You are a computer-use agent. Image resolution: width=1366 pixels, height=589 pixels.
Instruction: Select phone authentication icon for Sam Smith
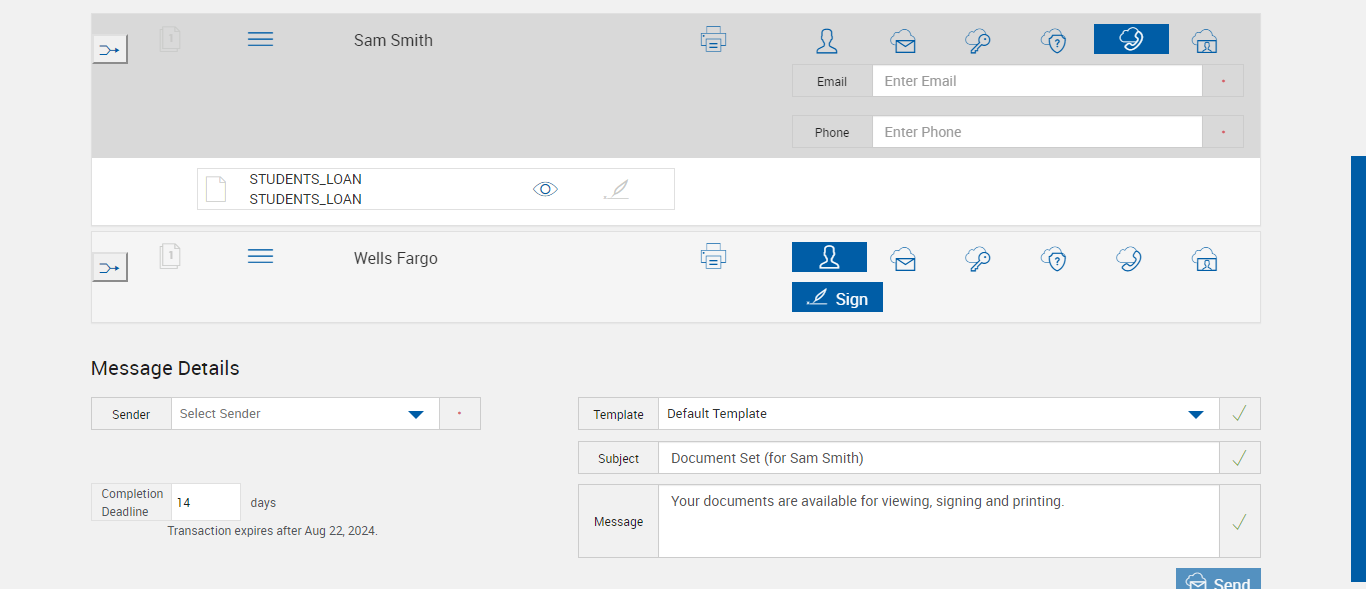tap(1131, 39)
